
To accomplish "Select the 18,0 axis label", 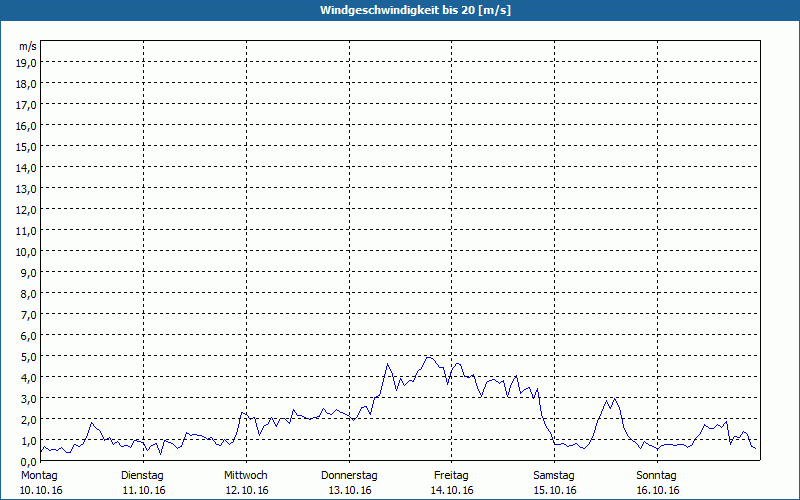I will (x=26, y=84).
